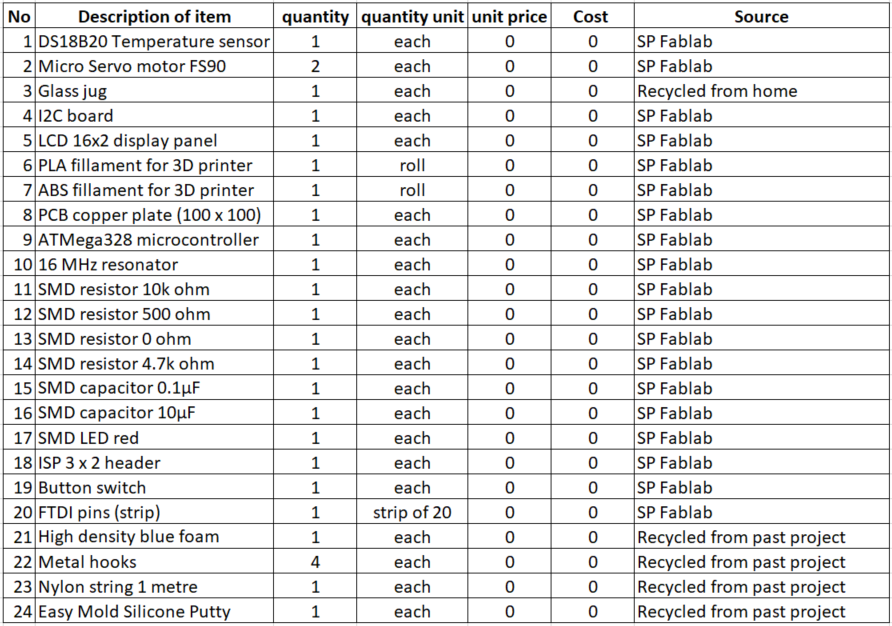Click source cell for Nylon string row
892x626 pixels.
[761, 587]
